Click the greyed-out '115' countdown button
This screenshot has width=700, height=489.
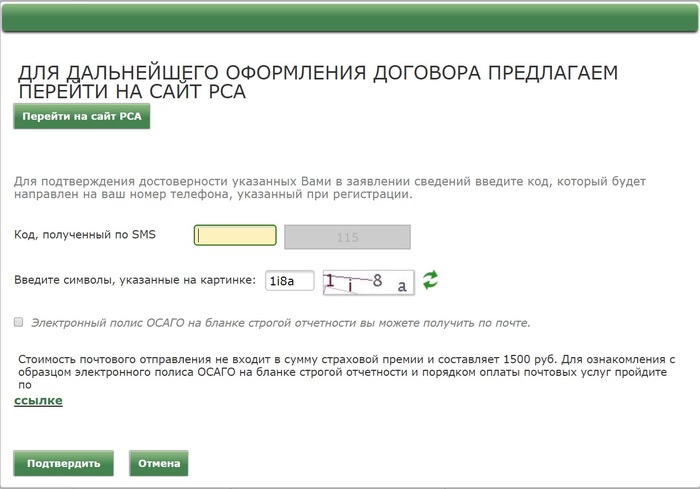click(347, 237)
